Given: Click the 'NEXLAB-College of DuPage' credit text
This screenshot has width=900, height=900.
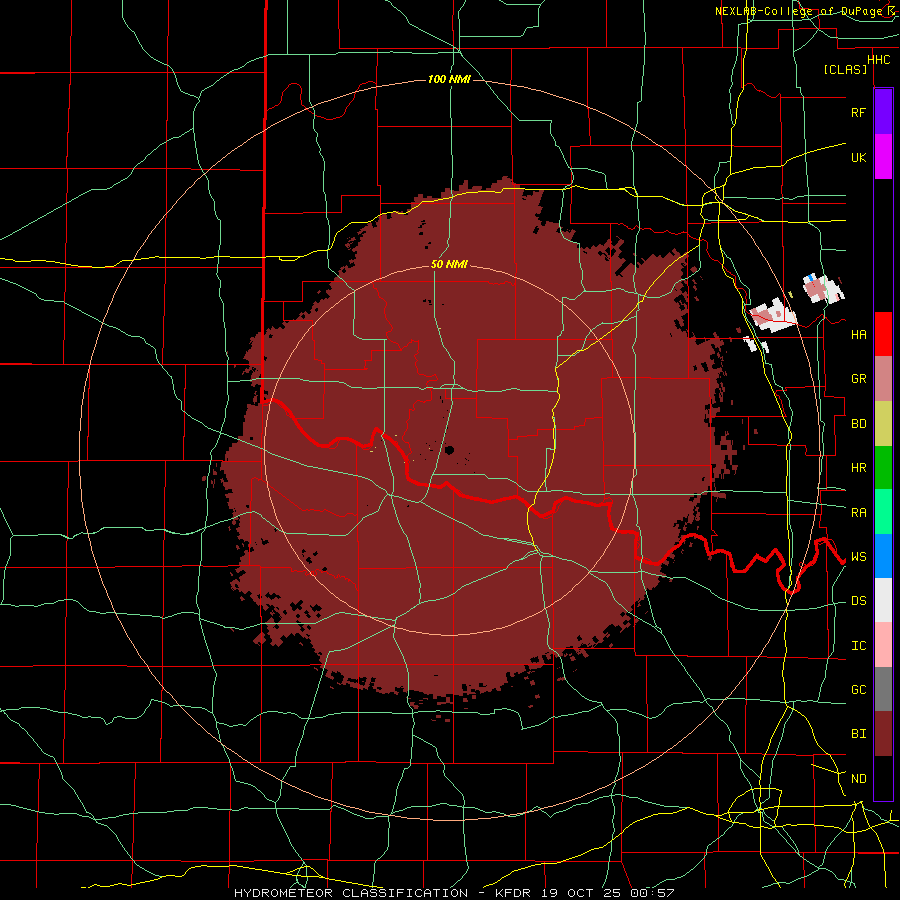Looking at the screenshot, I should coord(800,11).
